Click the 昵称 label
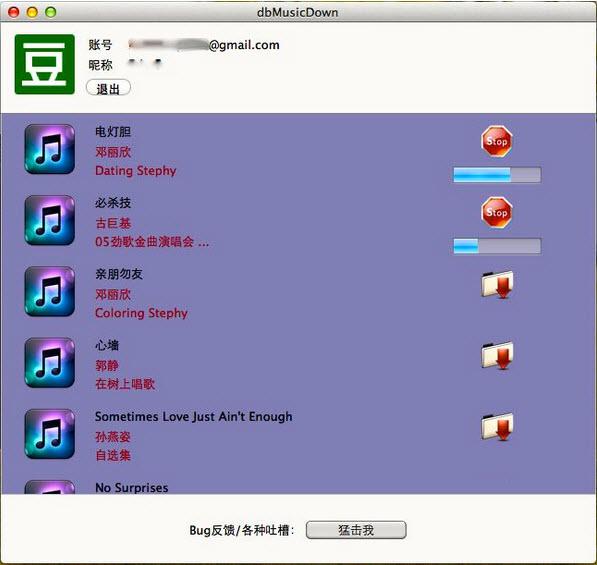Image resolution: width=597 pixels, height=565 pixels. (x=100, y=65)
